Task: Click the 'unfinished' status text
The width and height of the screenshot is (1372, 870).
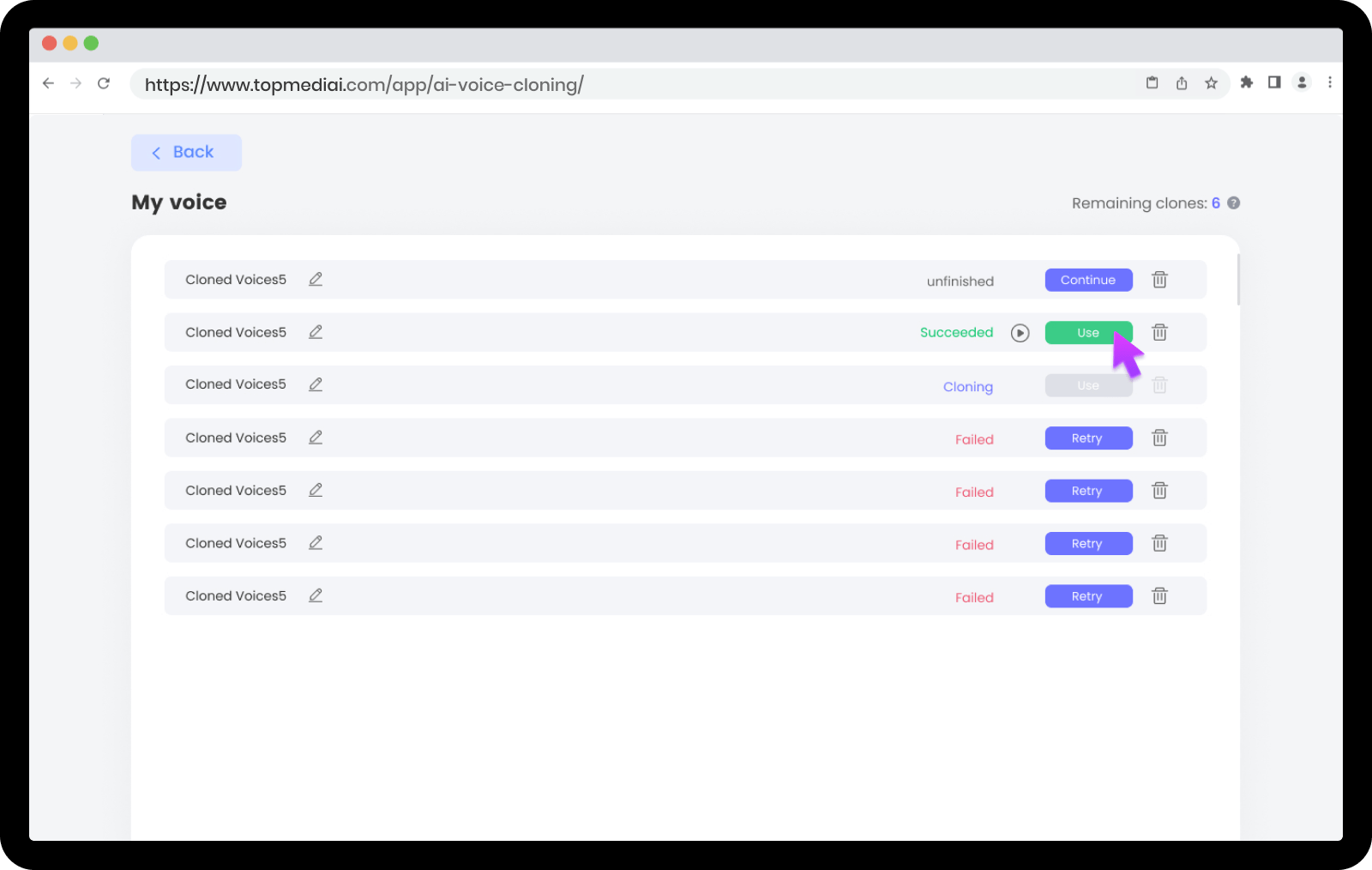Action: coord(960,281)
